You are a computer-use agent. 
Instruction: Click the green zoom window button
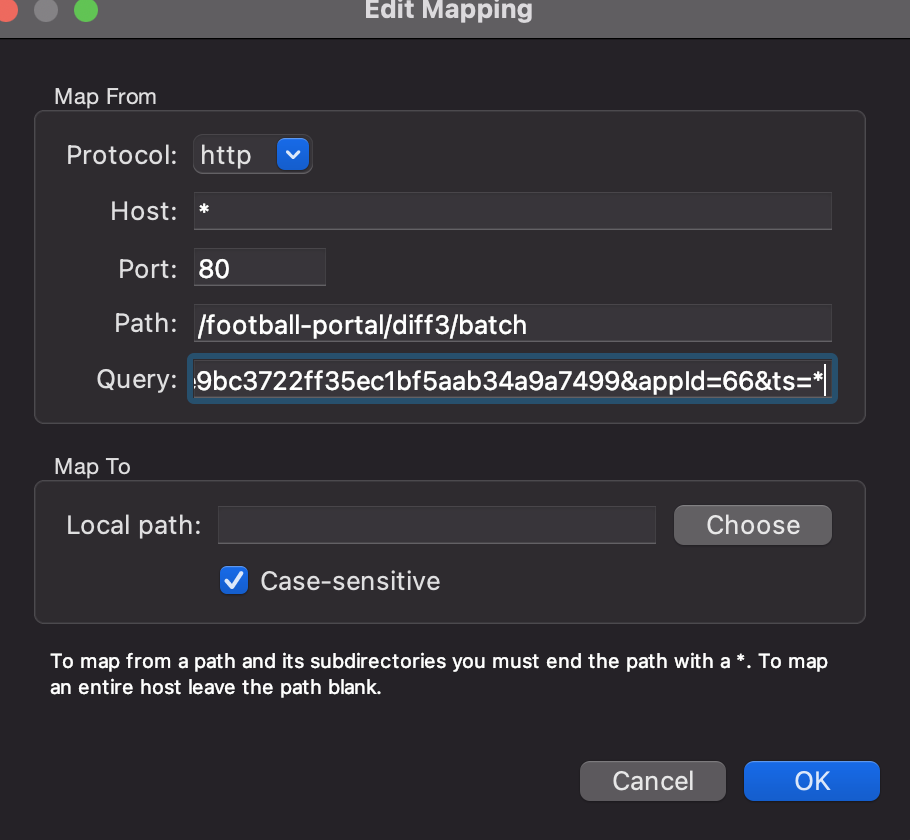pos(85,10)
